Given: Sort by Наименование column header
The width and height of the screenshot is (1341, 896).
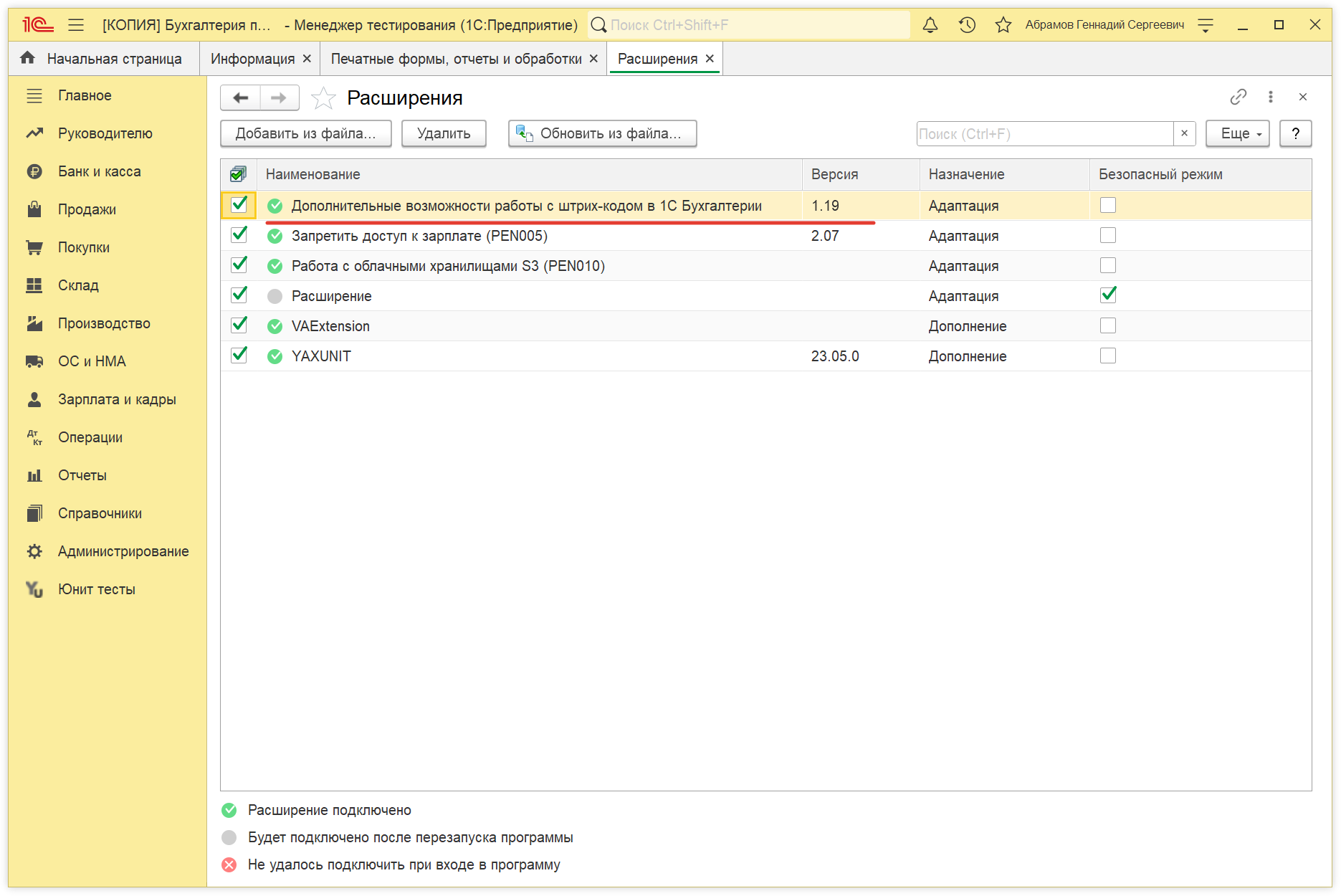Looking at the screenshot, I should [x=530, y=174].
